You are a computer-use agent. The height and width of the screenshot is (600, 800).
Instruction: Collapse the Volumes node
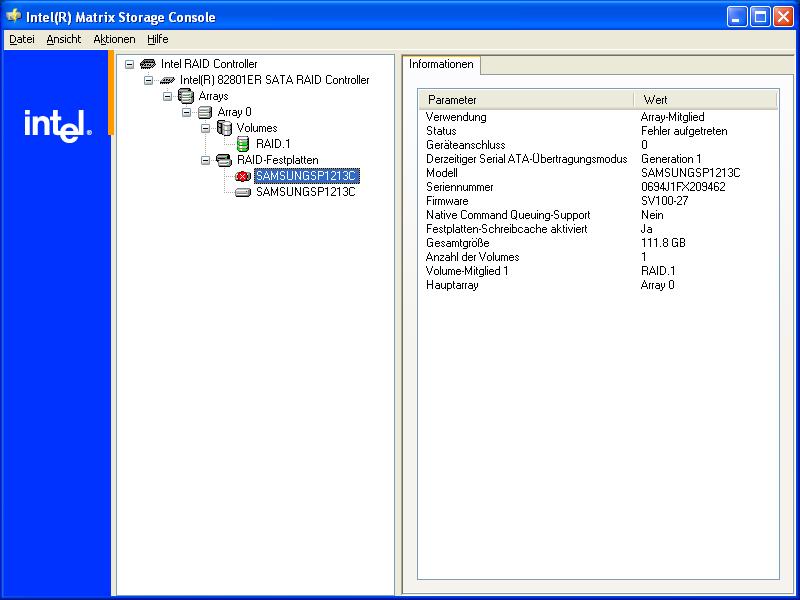206,128
